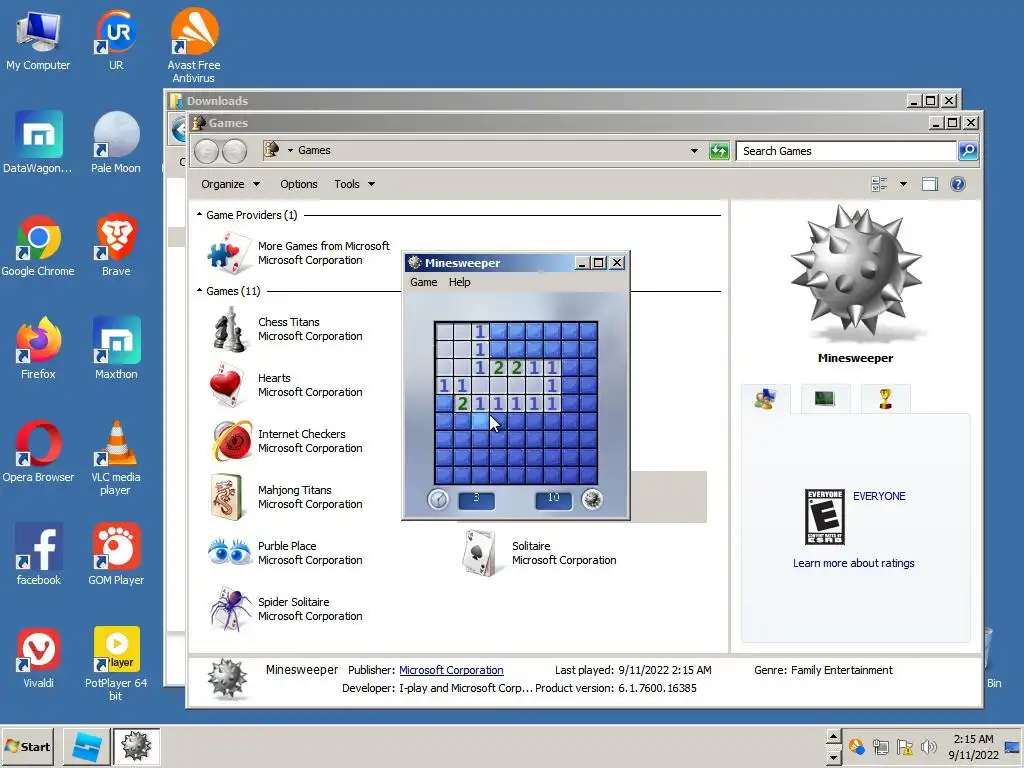Screen dimensions: 1024x768
Task: Click the Minesweeper timer clock icon
Action: pyautogui.click(x=438, y=500)
